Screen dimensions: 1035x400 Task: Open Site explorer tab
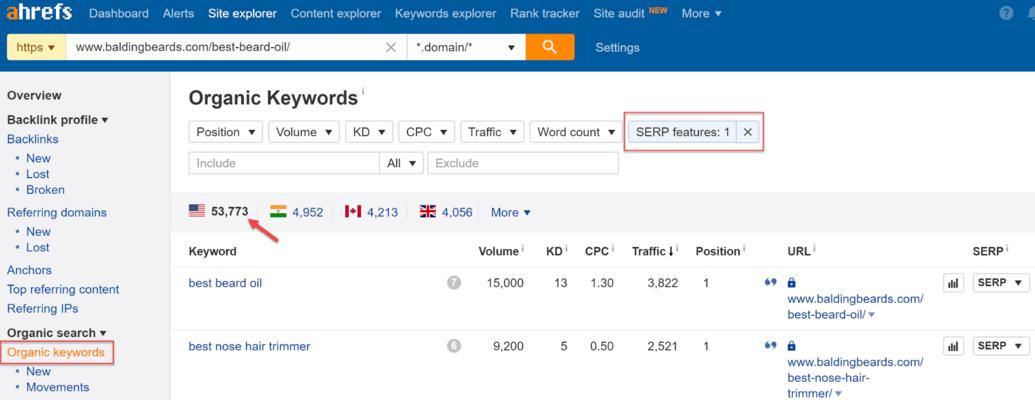pos(242,13)
